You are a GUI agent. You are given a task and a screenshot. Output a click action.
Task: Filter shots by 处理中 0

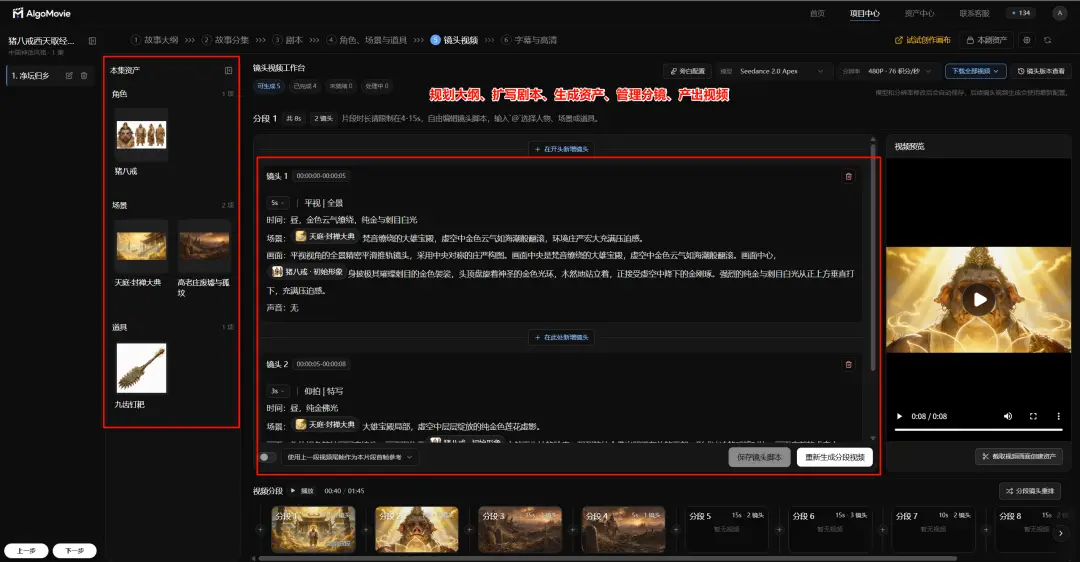(x=377, y=86)
